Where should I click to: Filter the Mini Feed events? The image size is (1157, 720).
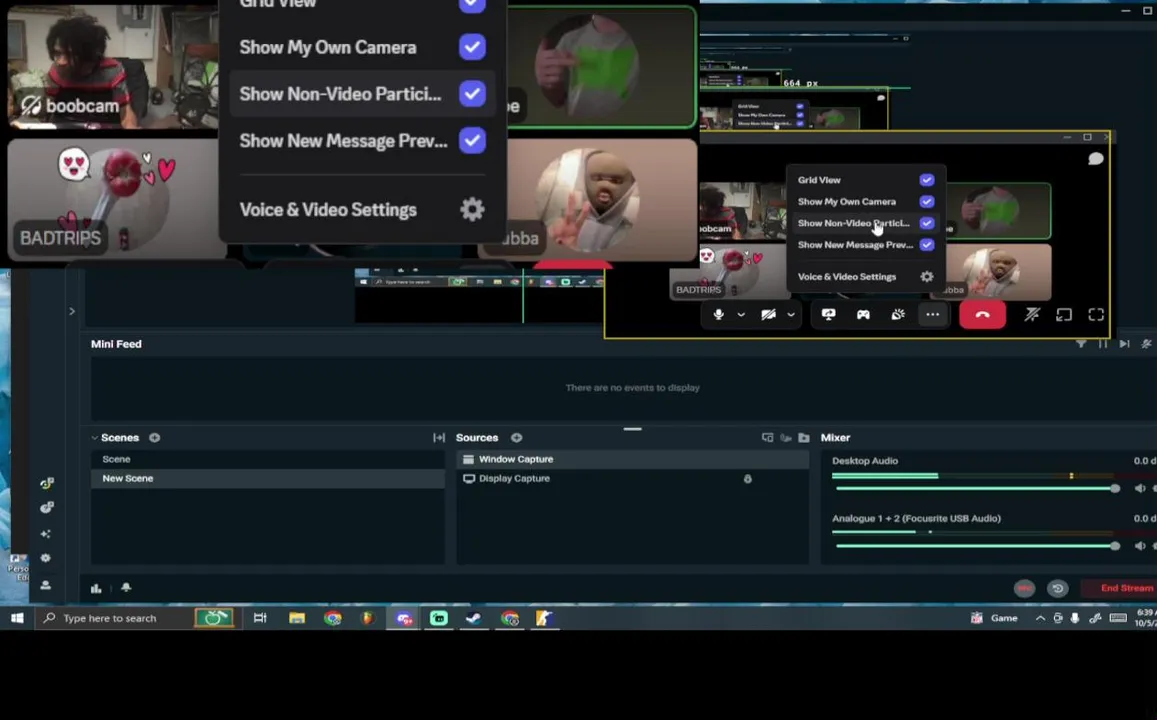[1081, 344]
